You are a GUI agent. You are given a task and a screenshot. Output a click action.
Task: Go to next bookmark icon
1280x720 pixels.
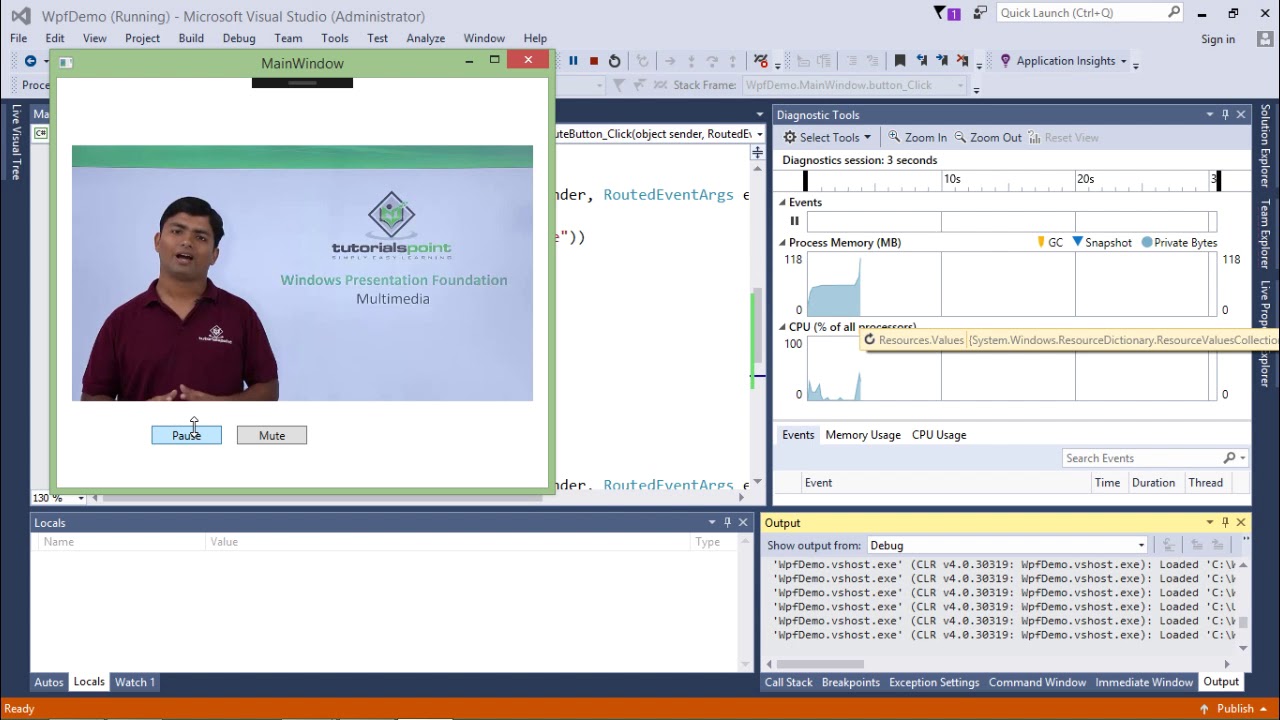(942, 61)
